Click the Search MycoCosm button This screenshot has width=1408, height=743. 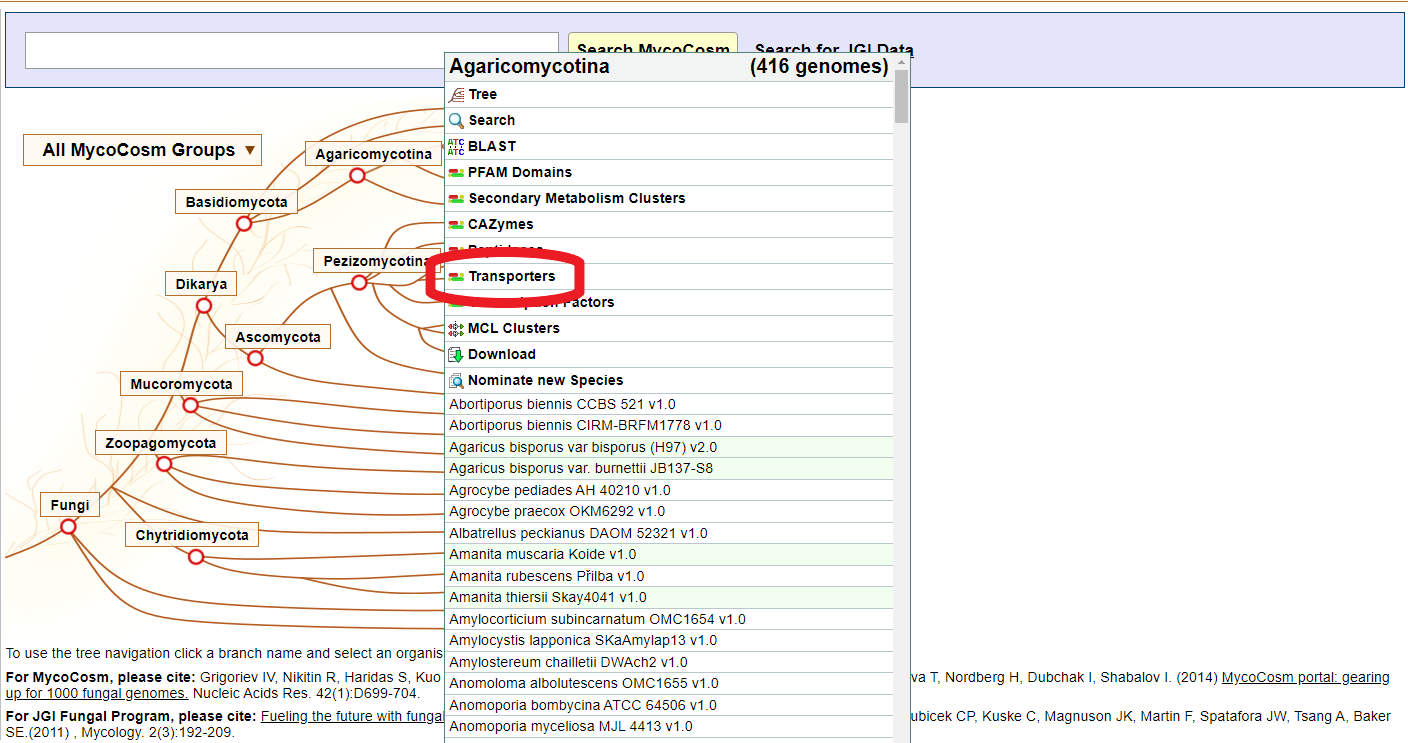(x=653, y=42)
